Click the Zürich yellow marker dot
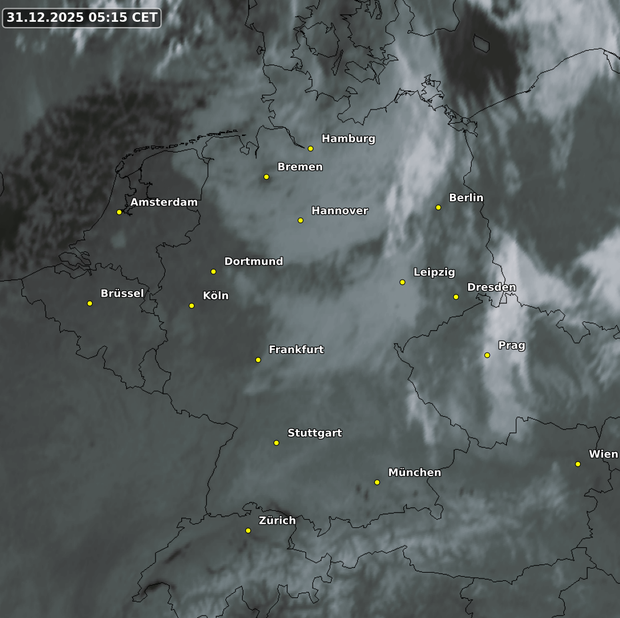This screenshot has height=618, width=620. click(x=248, y=531)
